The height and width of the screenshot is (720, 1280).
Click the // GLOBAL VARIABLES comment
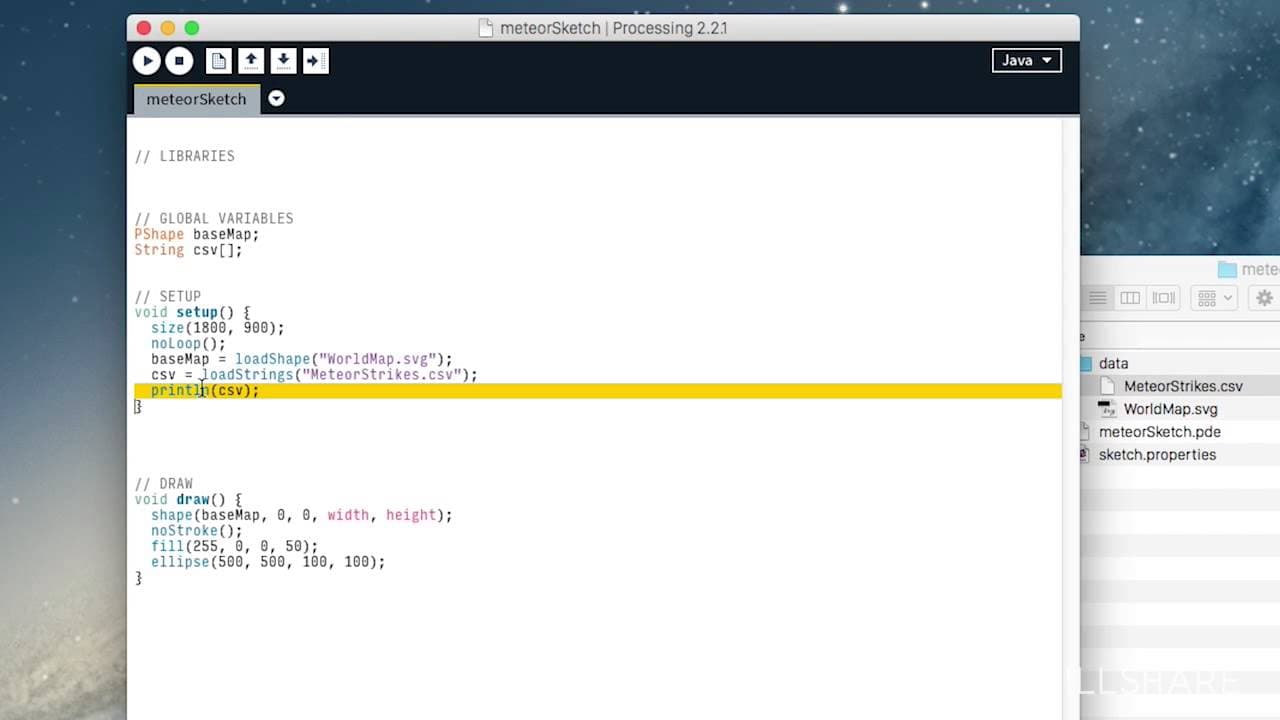click(x=214, y=219)
